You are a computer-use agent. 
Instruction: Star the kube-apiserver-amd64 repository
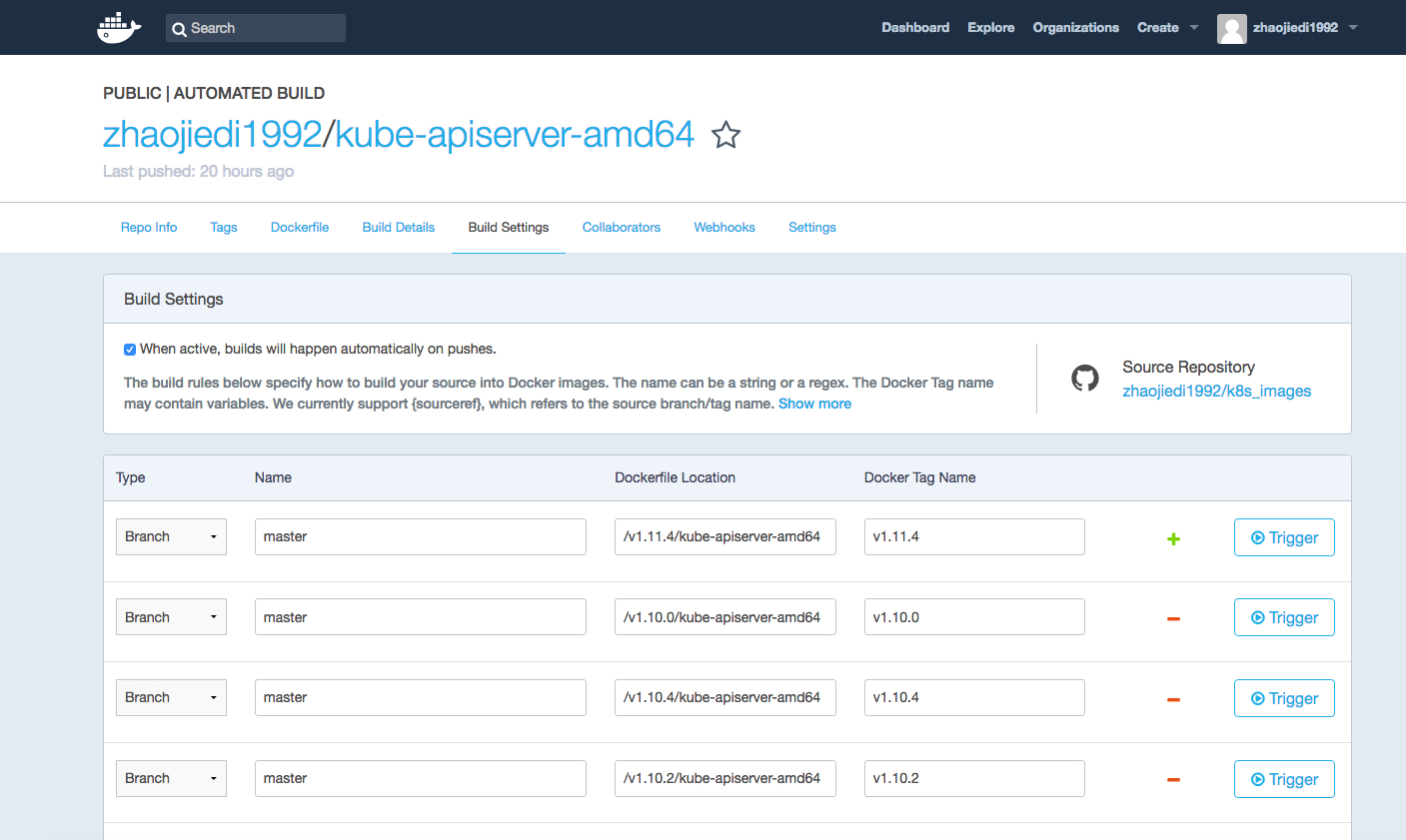[726, 135]
